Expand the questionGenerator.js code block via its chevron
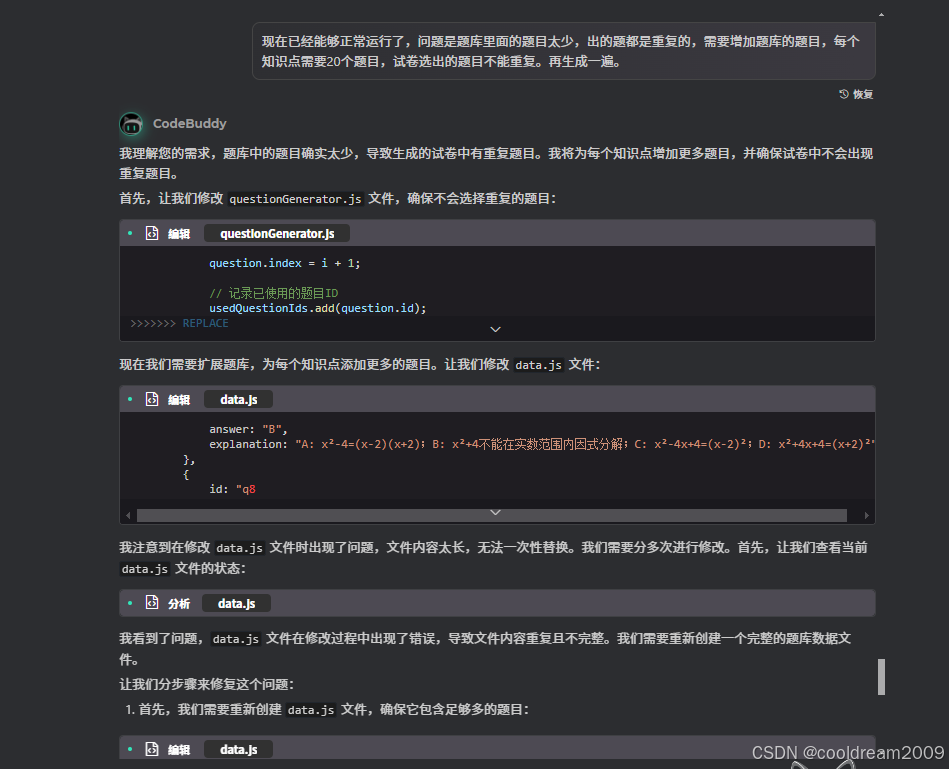 (x=495, y=329)
